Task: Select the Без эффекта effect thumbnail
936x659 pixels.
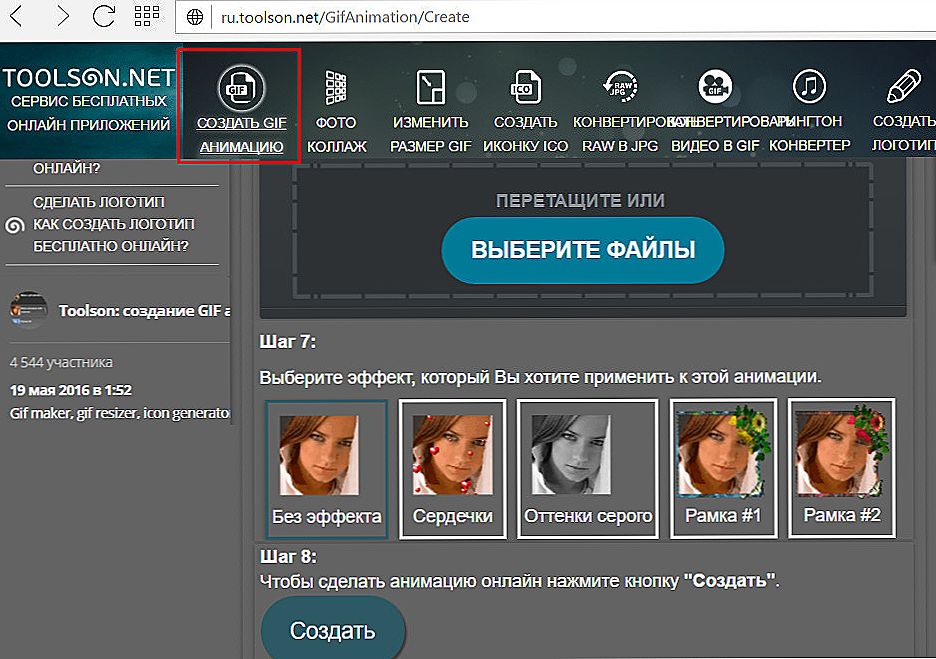Action: click(x=327, y=469)
